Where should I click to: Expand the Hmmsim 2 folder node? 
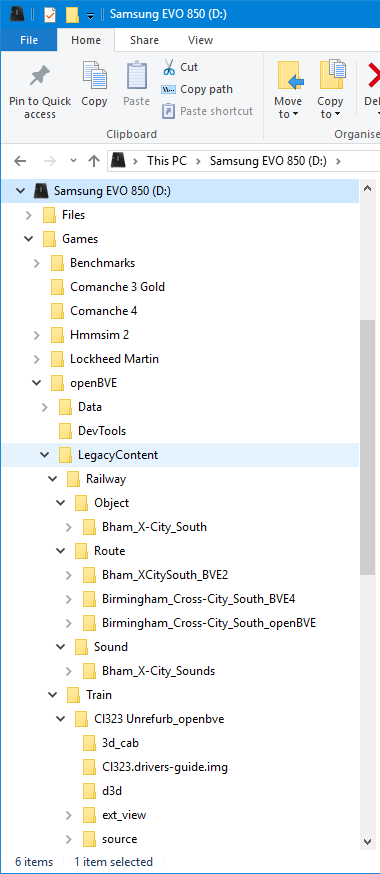pyautogui.click(x=37, y=335)
